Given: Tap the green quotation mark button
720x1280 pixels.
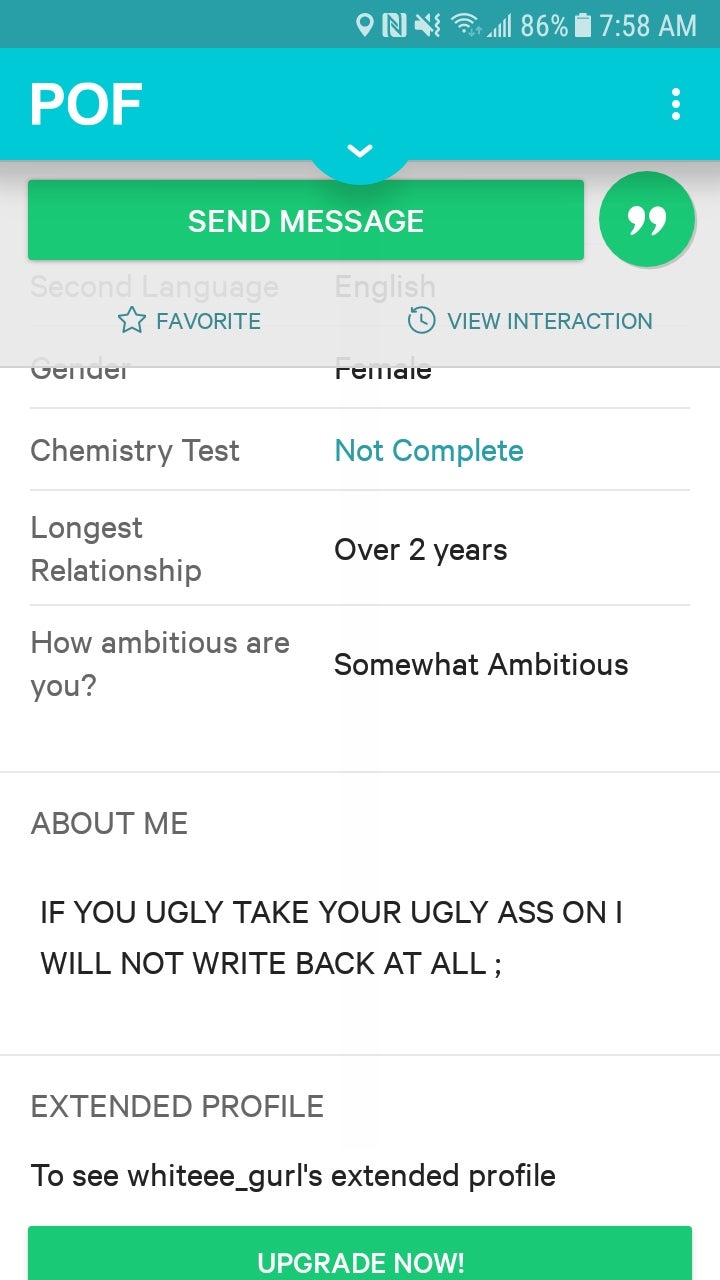Looking at the screenshot, I should click(x=647, y=220).
